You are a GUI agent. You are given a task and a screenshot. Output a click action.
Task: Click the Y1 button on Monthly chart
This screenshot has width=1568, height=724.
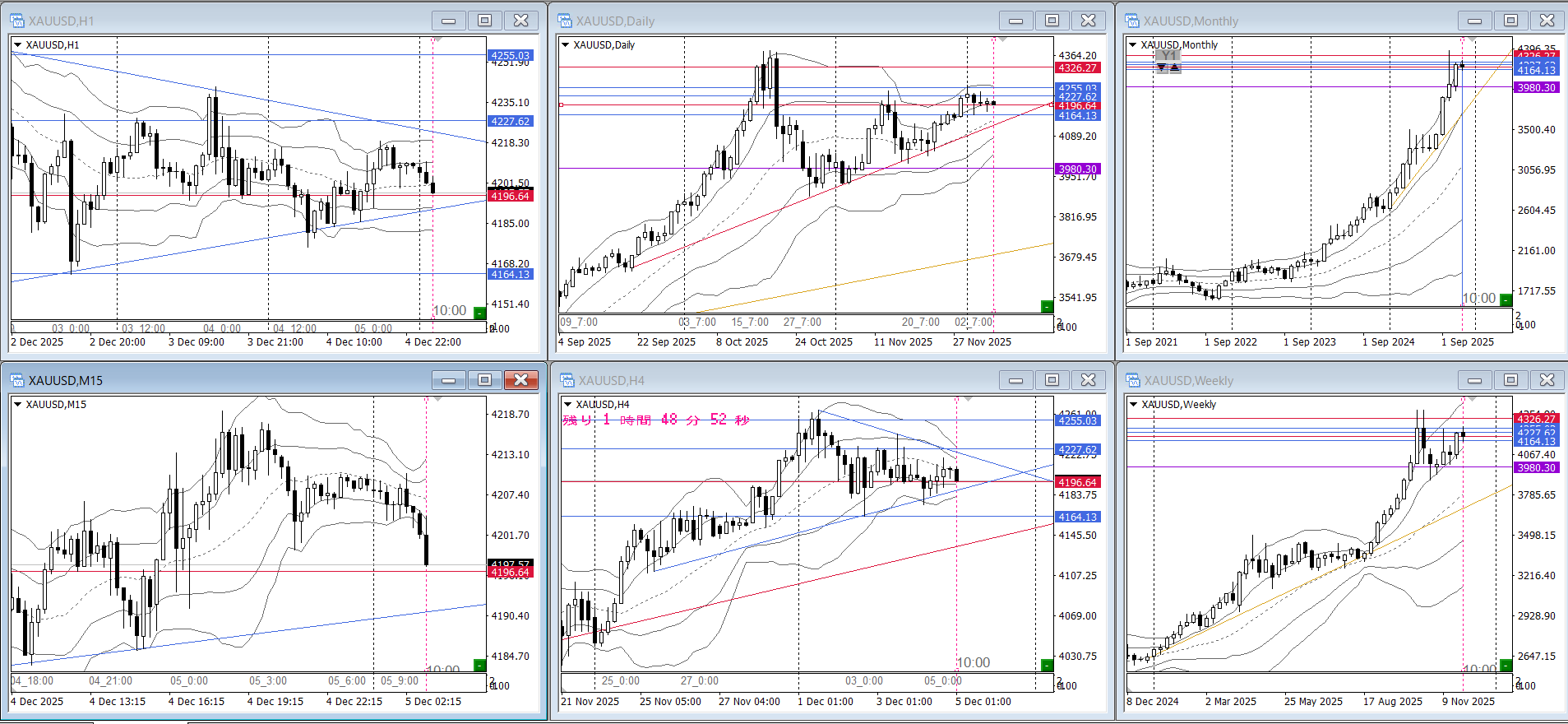coord(1168,56)
